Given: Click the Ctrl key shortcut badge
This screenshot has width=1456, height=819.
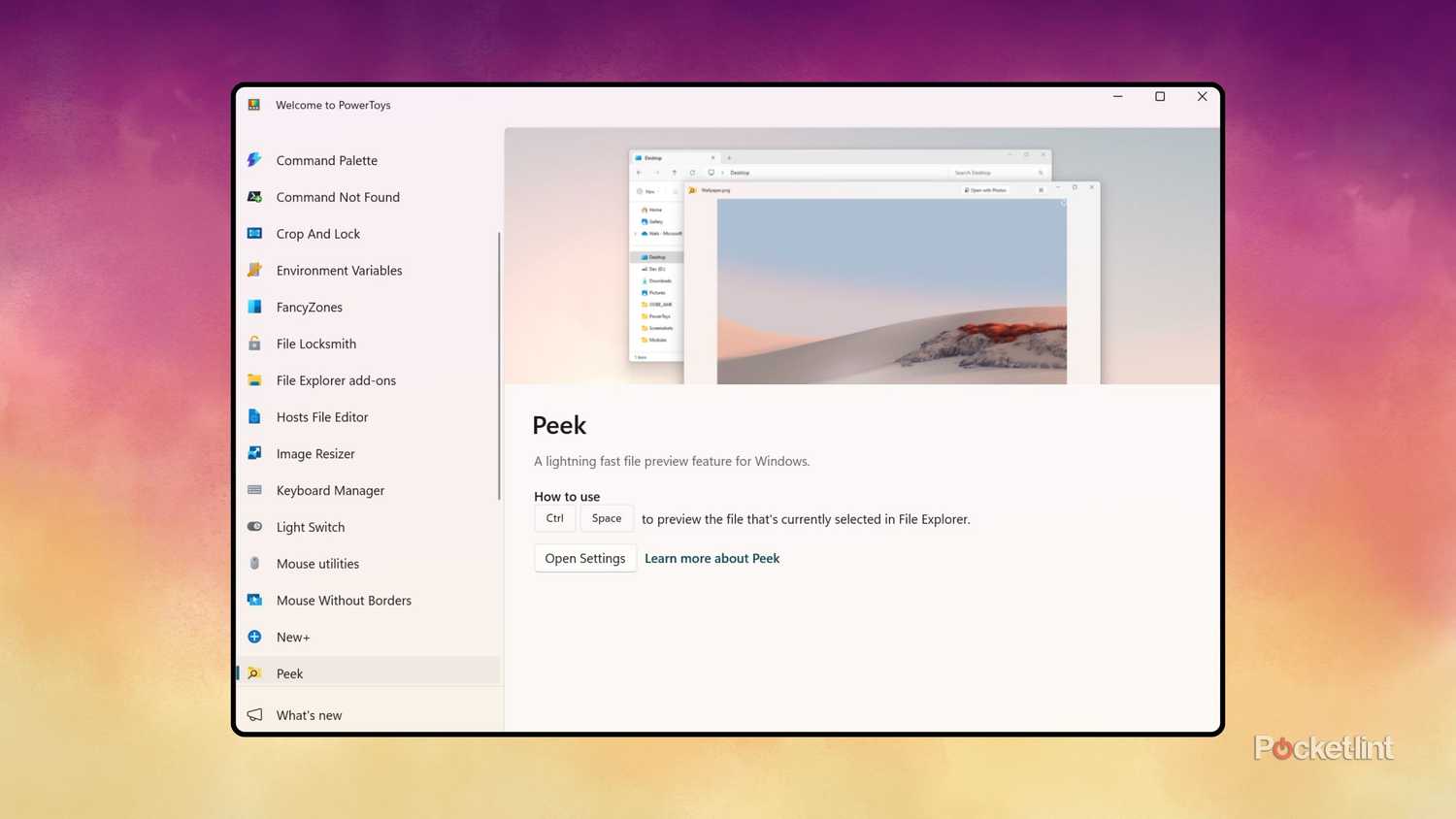Looking at the screenshot, I should pyautogui.click(x=554, y=517).
